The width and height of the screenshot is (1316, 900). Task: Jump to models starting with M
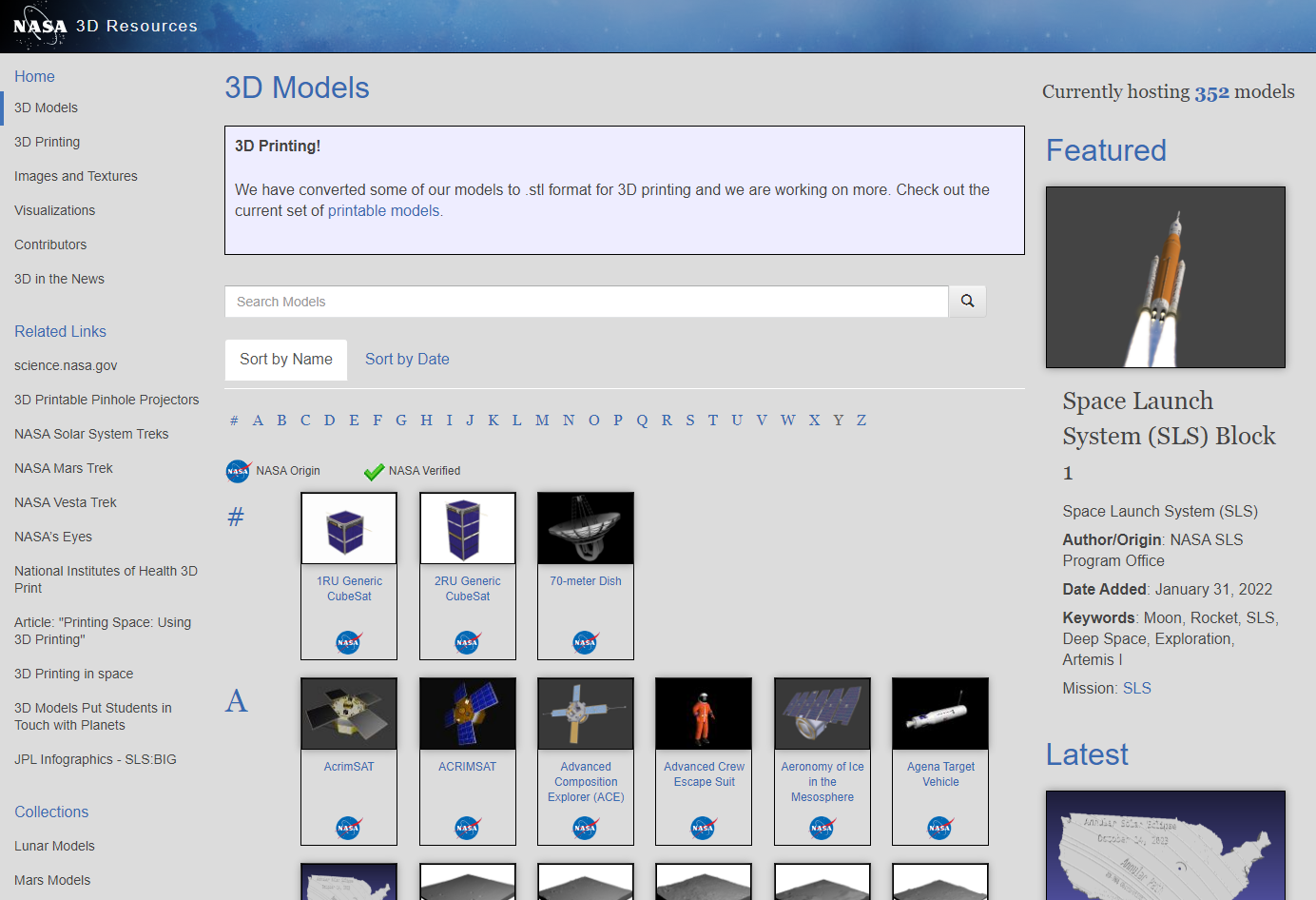click(x=541, y=420)
